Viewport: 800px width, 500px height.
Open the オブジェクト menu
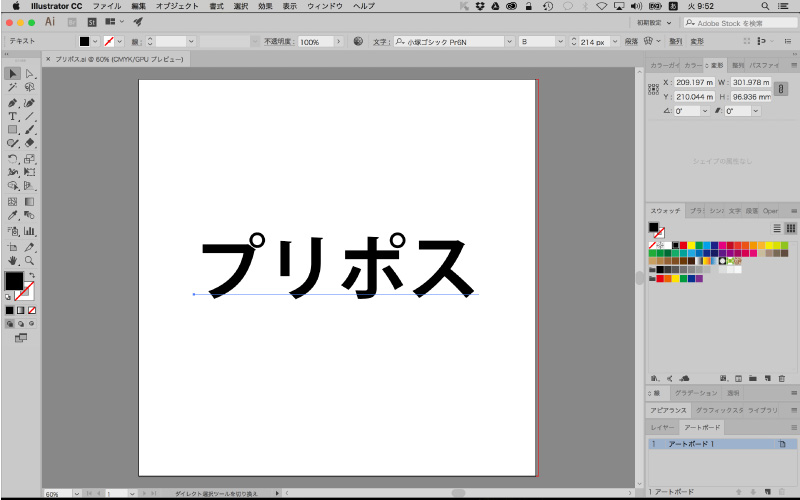coord(178,6)
